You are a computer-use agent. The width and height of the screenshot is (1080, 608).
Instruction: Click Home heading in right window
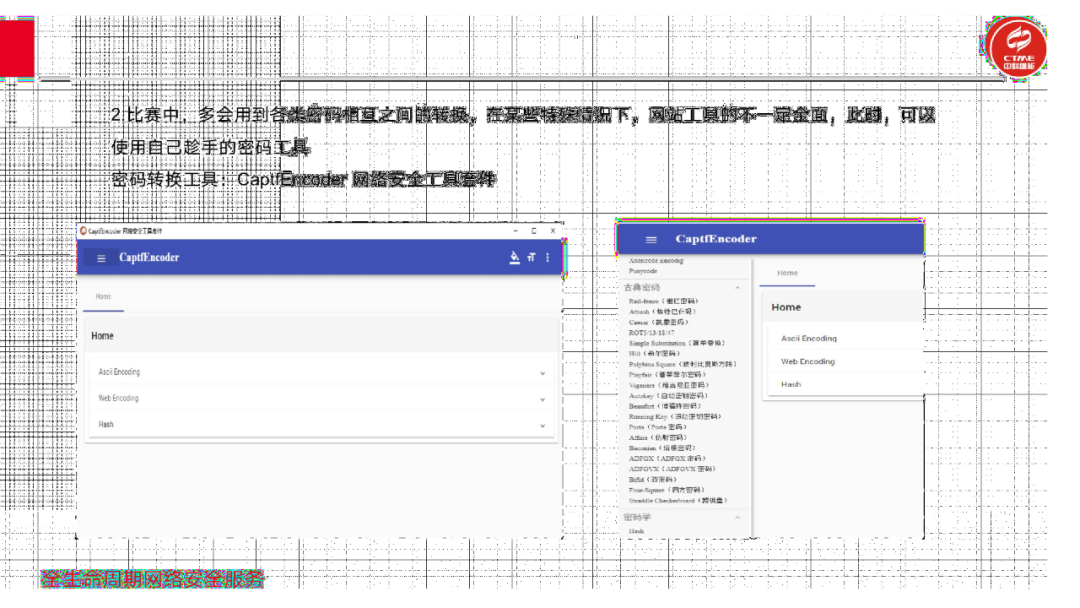786,307
